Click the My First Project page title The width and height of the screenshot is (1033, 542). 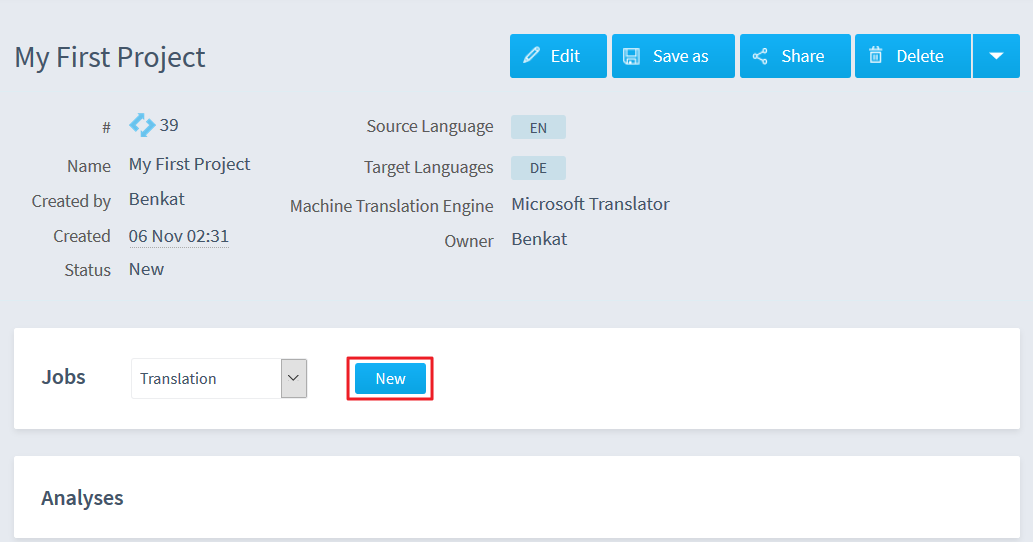(x=109, y=57)
